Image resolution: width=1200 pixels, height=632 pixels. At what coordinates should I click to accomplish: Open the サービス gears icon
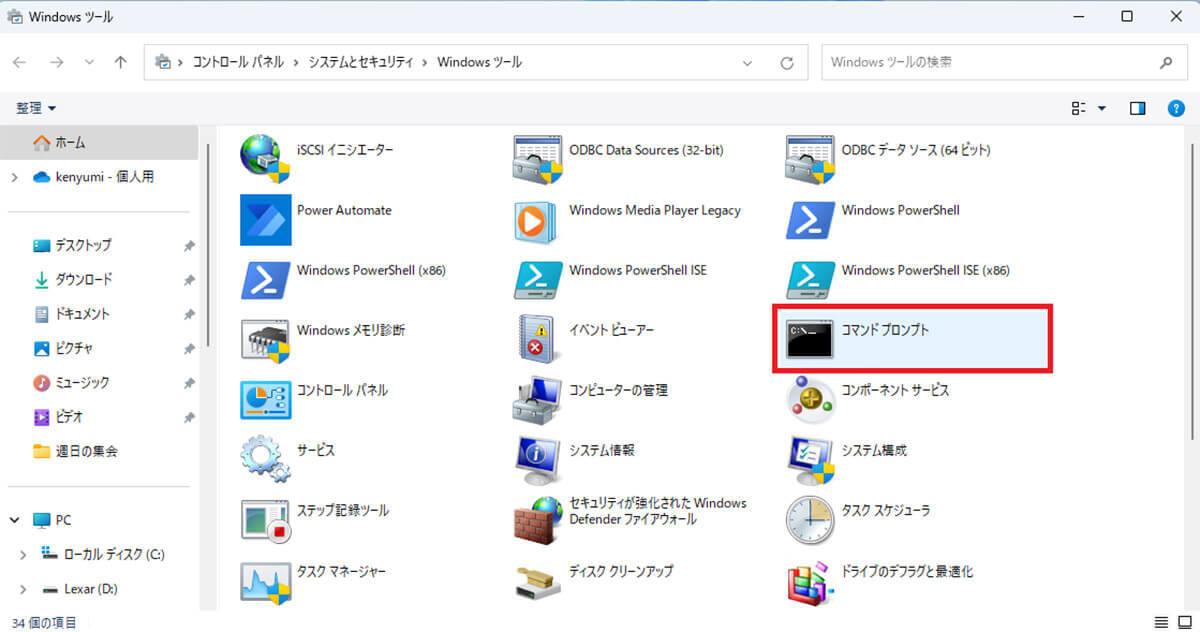tap(265, 460)
